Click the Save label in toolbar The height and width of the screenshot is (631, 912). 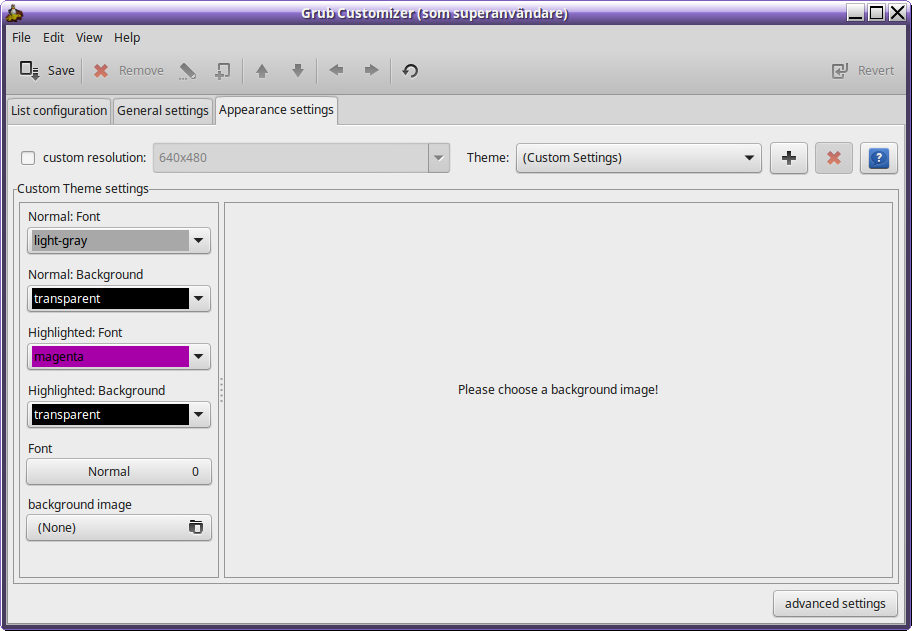coord(61,70)
